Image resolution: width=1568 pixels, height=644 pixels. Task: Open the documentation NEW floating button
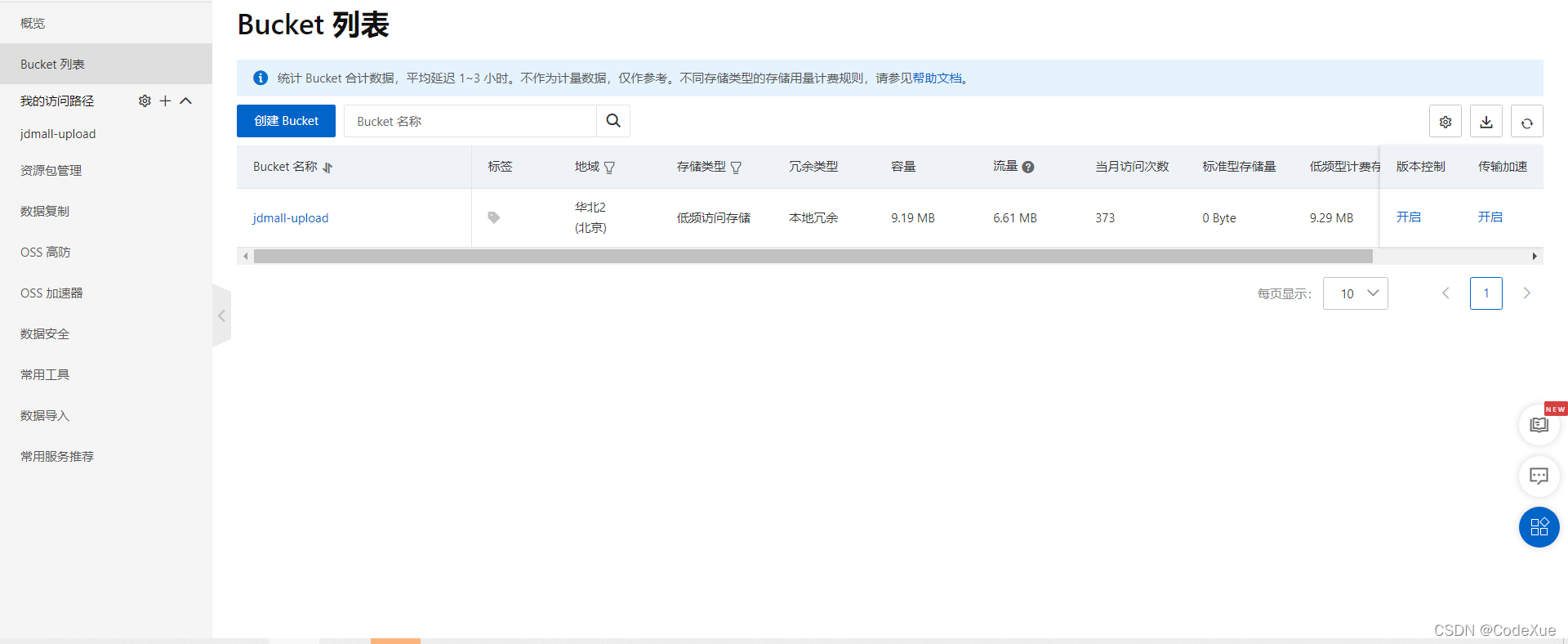click(1539, 425)
